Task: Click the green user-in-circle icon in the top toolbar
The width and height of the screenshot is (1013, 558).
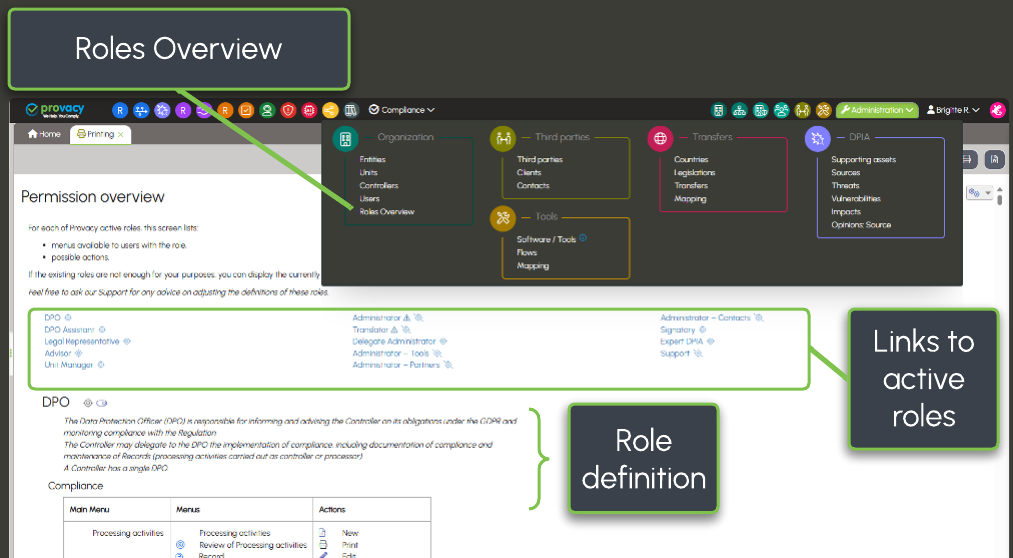Action: coord(267,110)
